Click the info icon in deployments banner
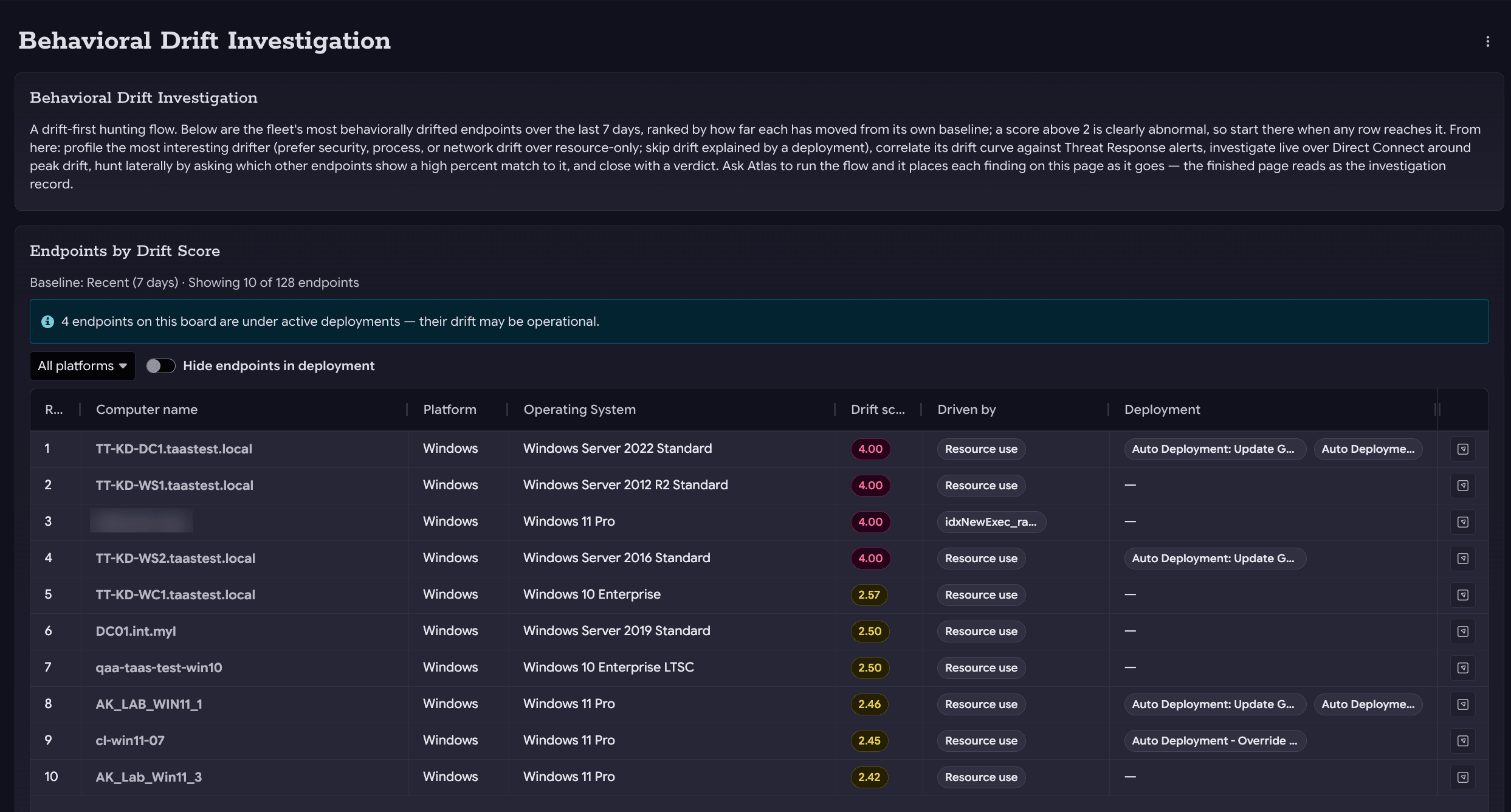This screenshot has height=812, width=1511. (x=47, y=322)
